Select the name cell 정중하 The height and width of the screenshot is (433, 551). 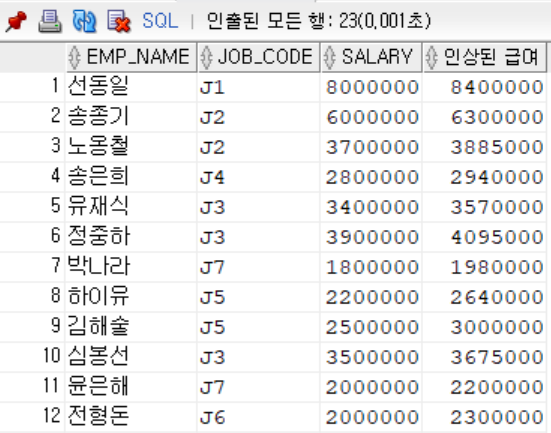coord(131,237)
